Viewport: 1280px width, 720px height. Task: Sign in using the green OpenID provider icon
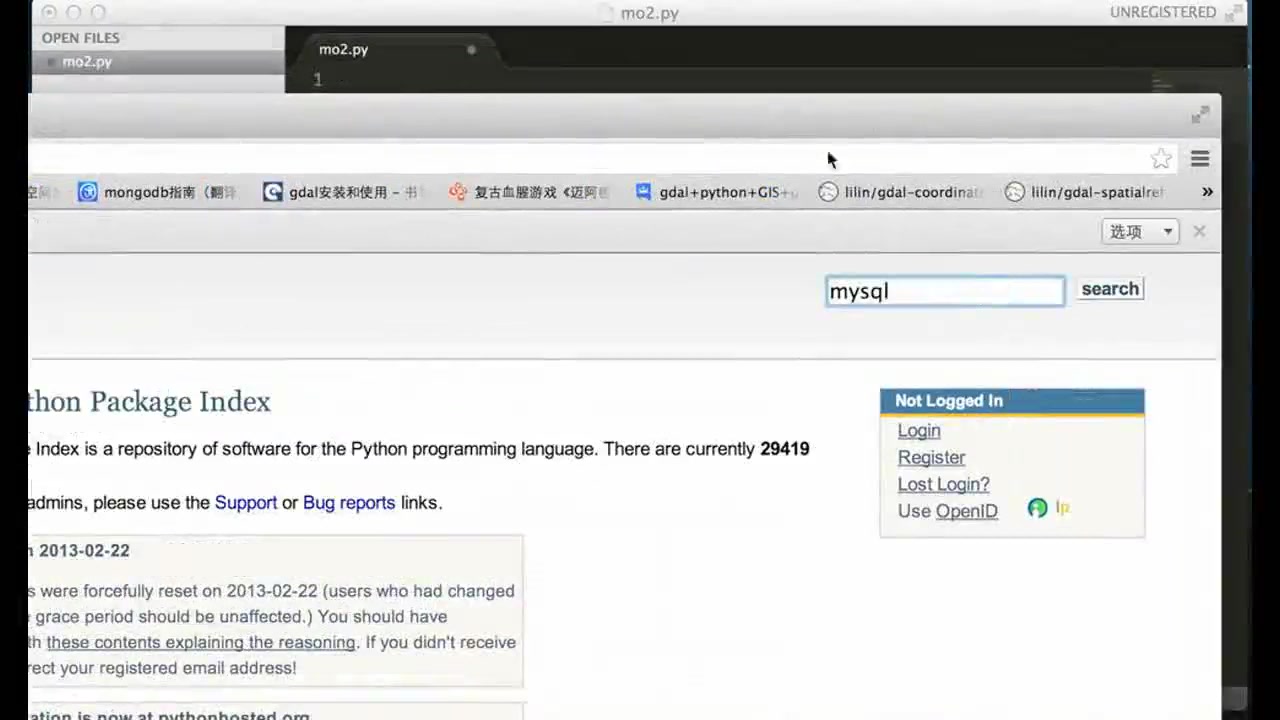coord(1037,508)
